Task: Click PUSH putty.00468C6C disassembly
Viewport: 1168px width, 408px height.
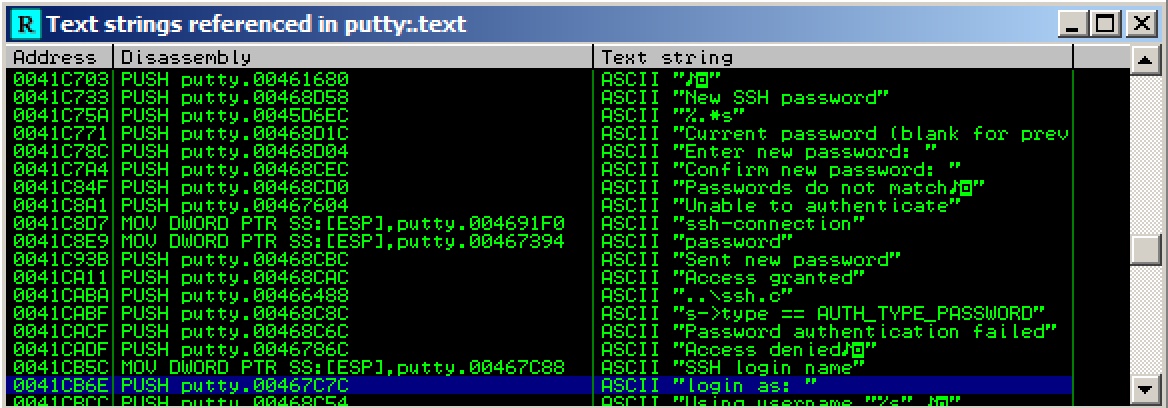Action: 235,331
